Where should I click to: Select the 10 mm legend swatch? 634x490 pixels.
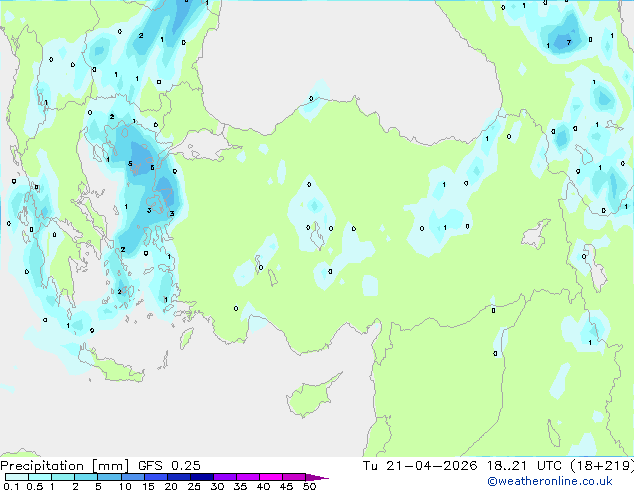tap(132, 477)
